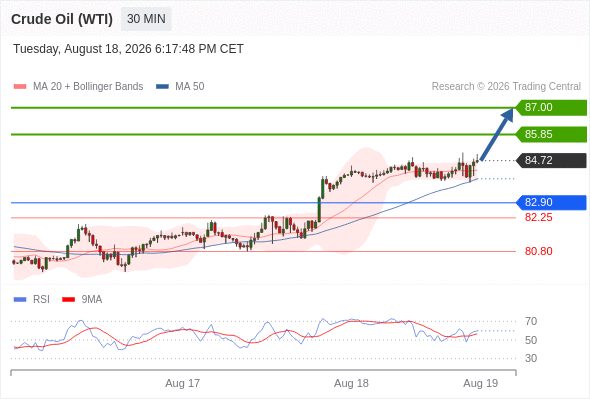Viewport: 590px width, 400px height.
Task: Click the 82.25 red support label
Action: [538, 217]
